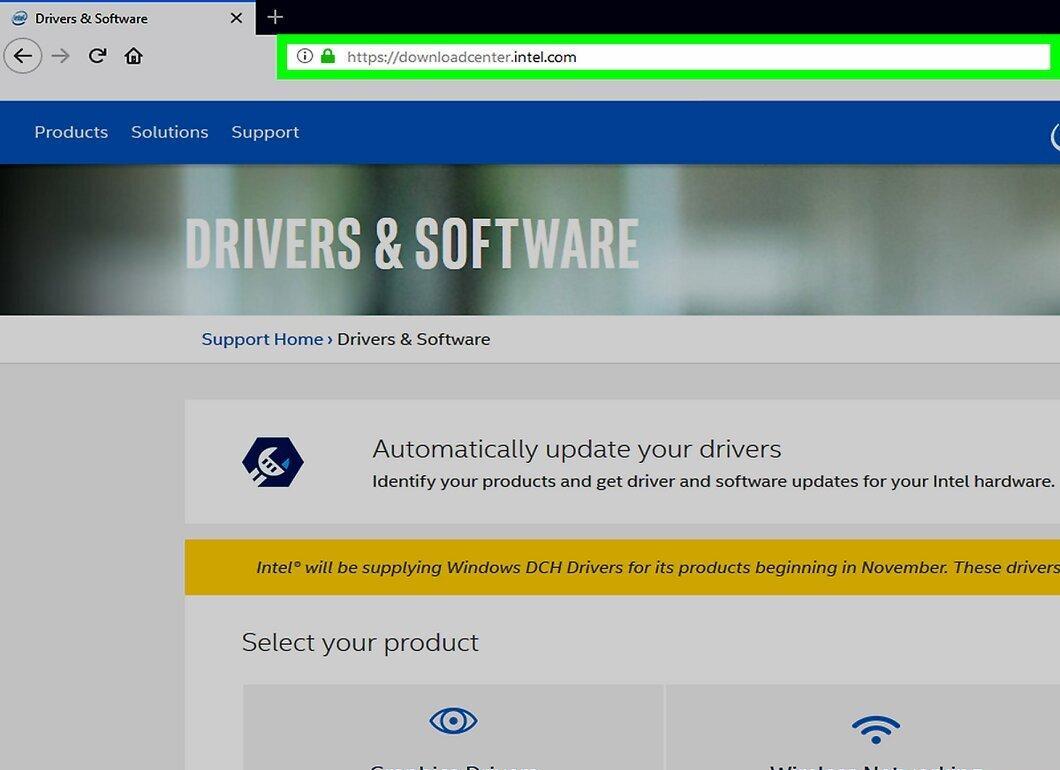Click the browser back arrow button
This screenshot has width=1060, height=770.
click(x=23, y=55)
